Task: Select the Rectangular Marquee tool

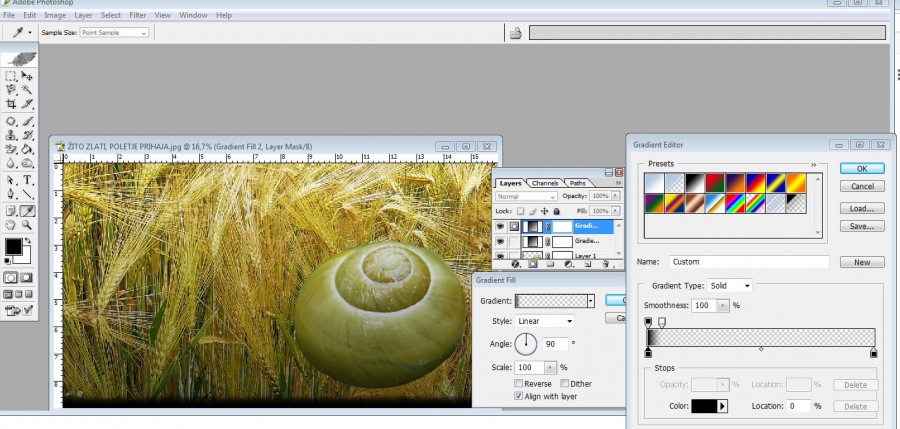Action: 11,76
